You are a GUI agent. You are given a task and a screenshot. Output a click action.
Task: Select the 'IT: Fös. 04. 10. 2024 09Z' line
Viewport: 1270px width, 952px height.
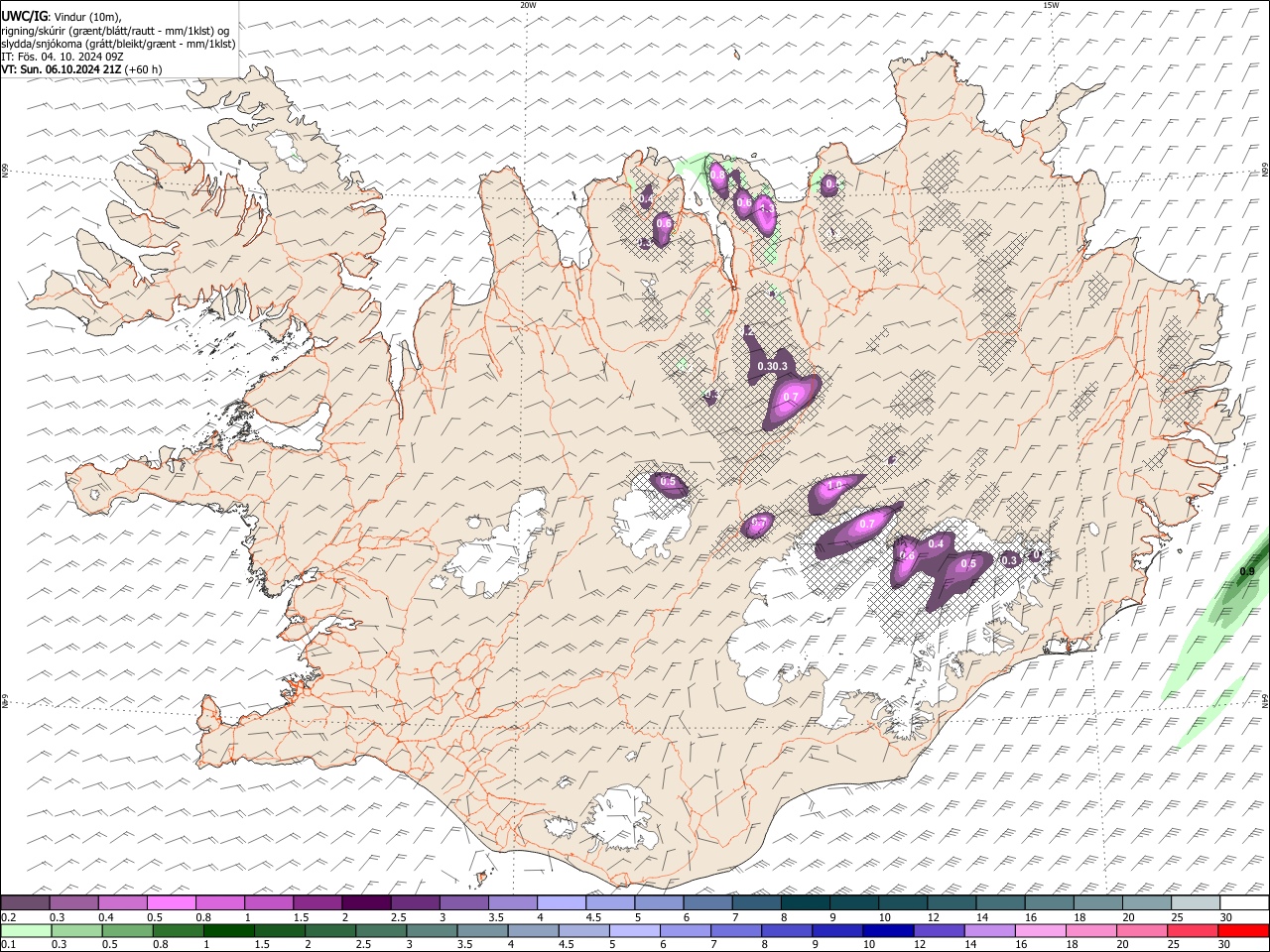(x=63, y=57)
